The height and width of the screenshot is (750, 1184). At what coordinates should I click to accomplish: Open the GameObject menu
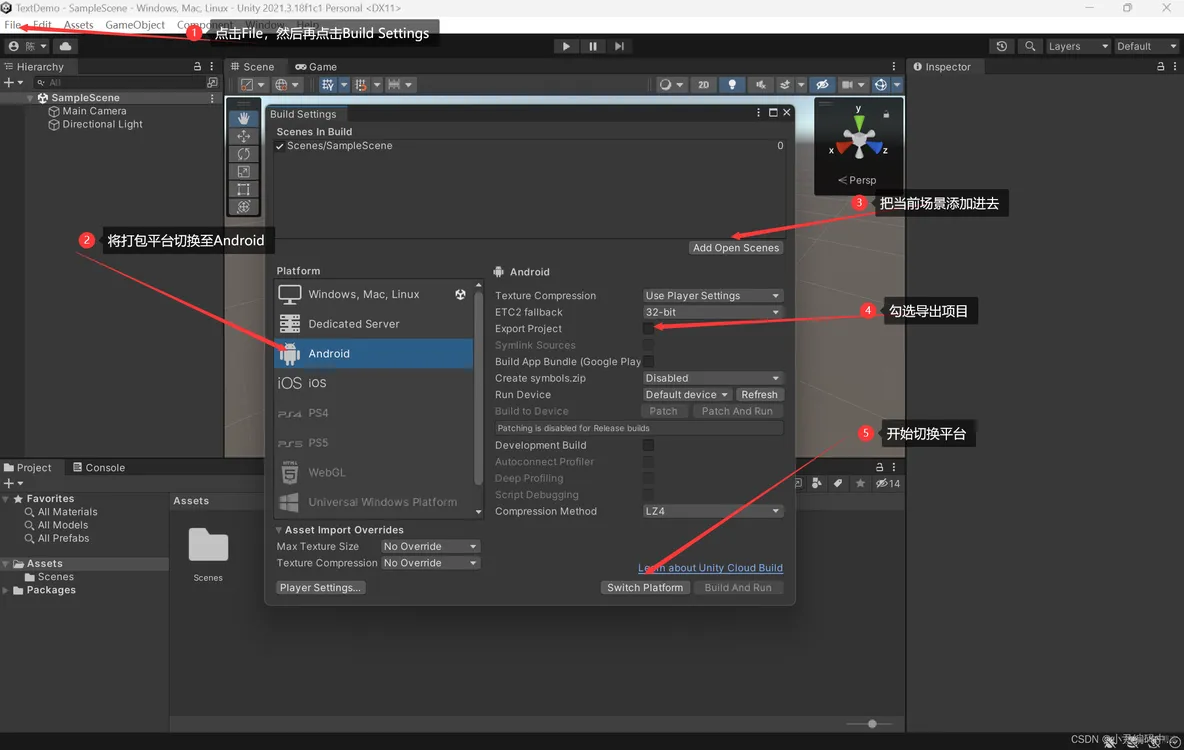tap(134, 25)
